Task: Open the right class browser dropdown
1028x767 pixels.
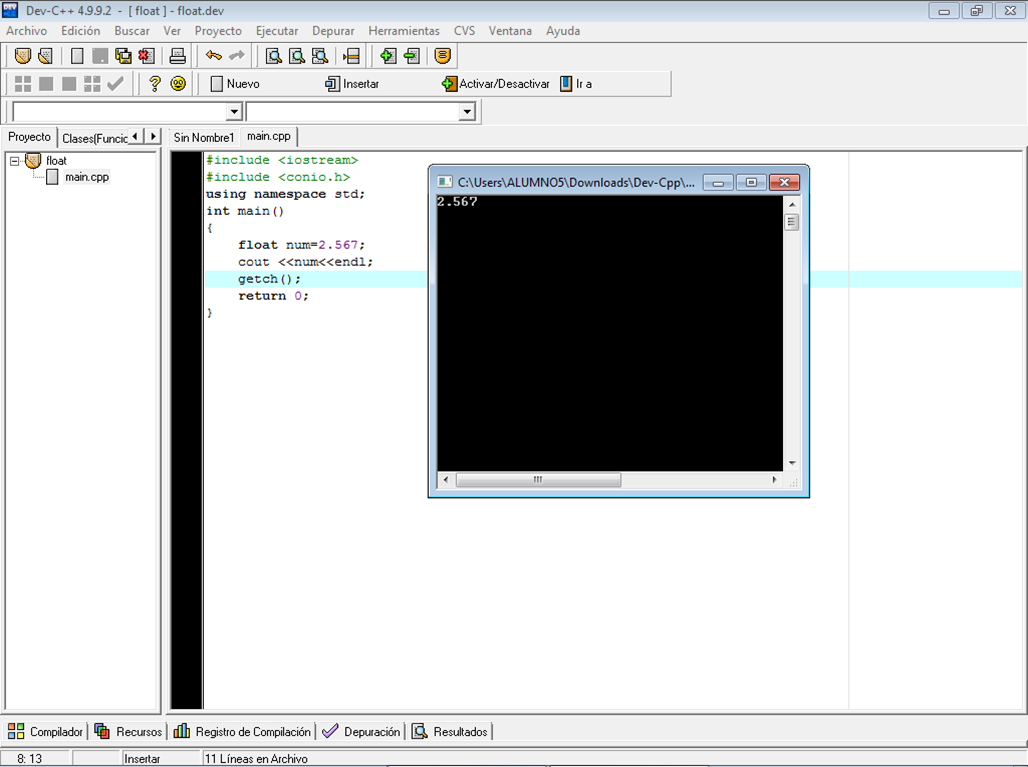Action: [466, 111]
